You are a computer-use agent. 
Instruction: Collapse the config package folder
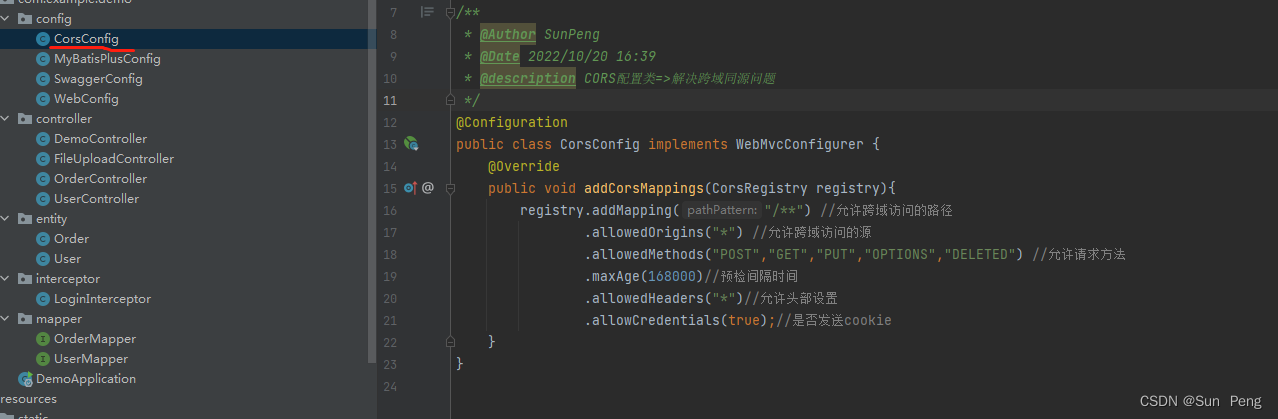[x=7, y=19]
